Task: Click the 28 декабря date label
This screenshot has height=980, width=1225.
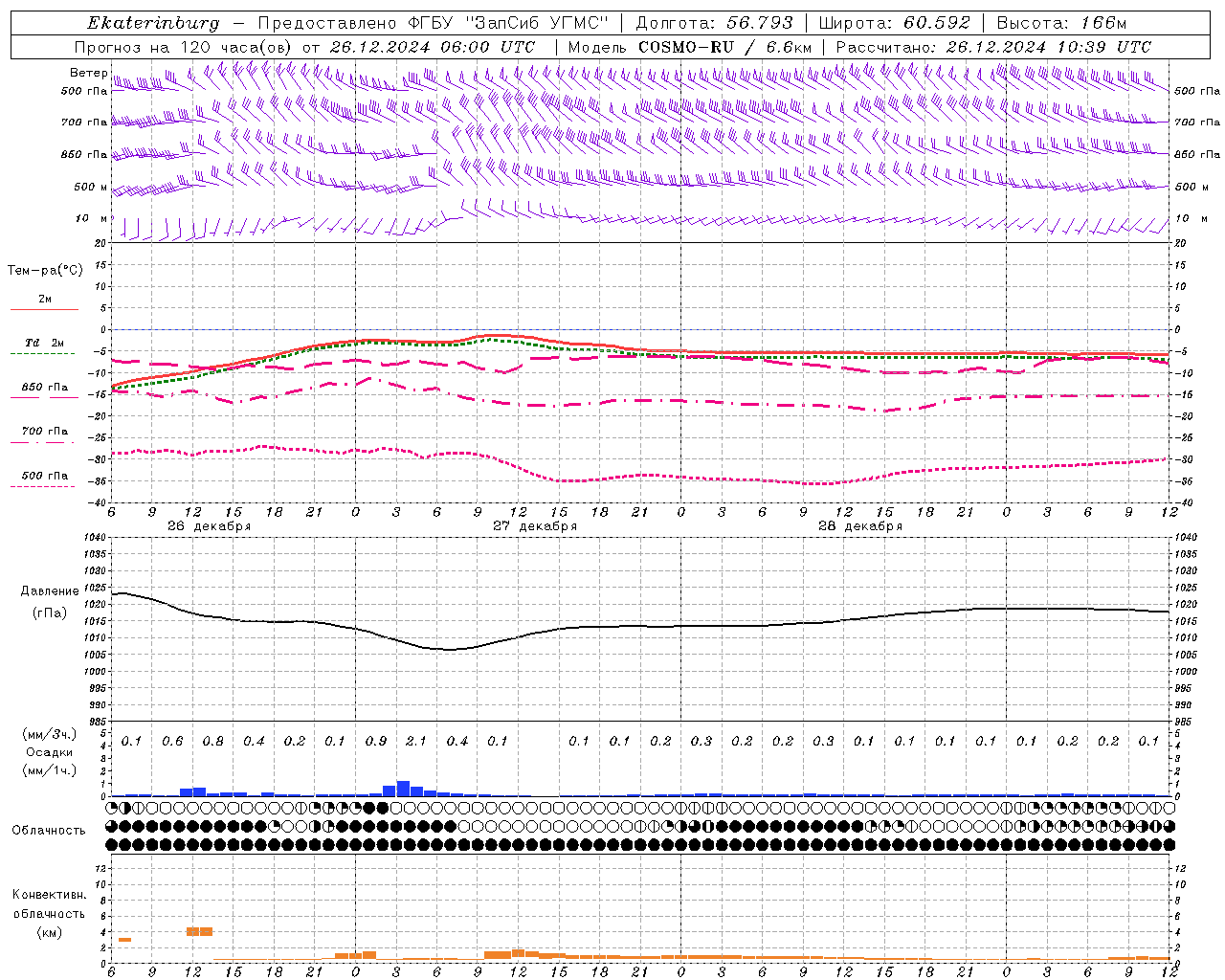Action: click(x=859, y=526)
